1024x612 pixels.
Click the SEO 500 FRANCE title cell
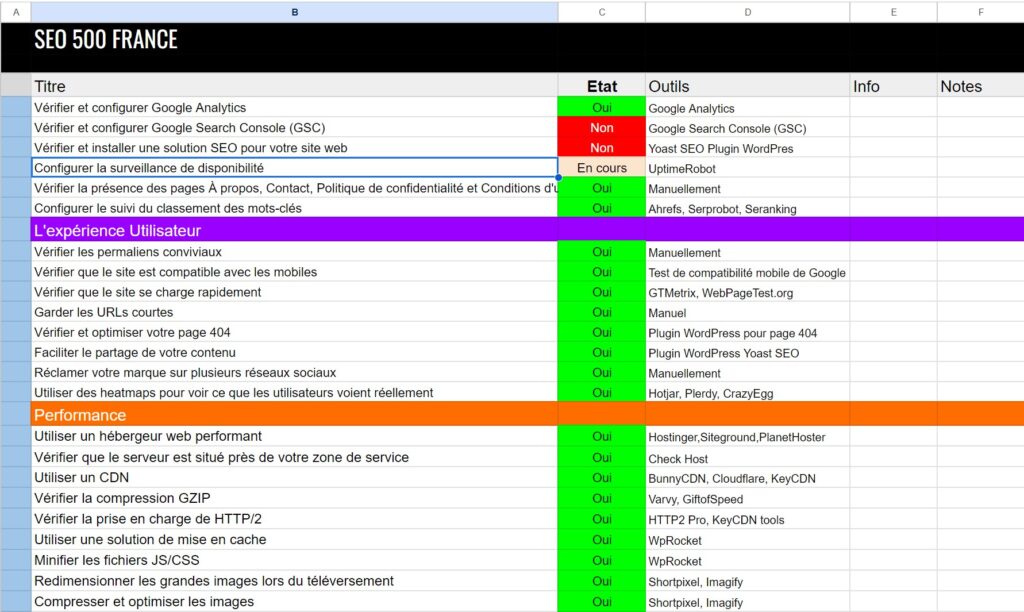(x=295, y=47)
